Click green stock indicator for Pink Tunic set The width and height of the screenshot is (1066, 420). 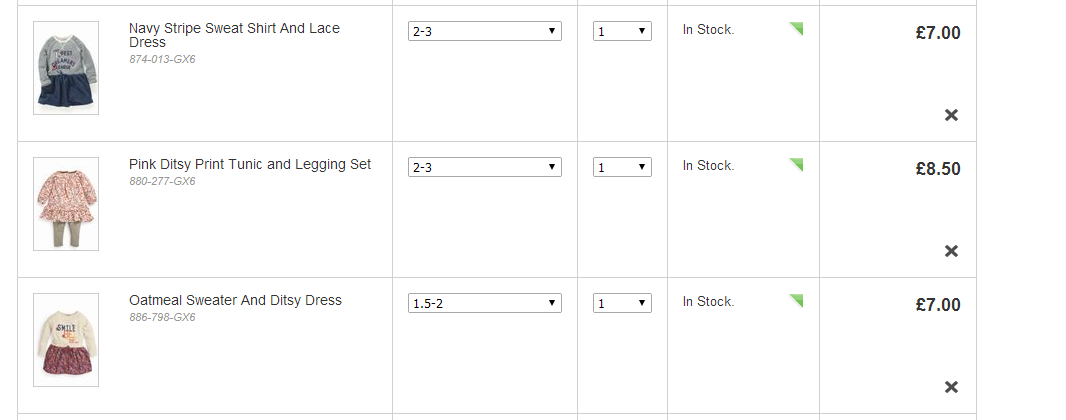pyautogui.click(x=797, y=164)
